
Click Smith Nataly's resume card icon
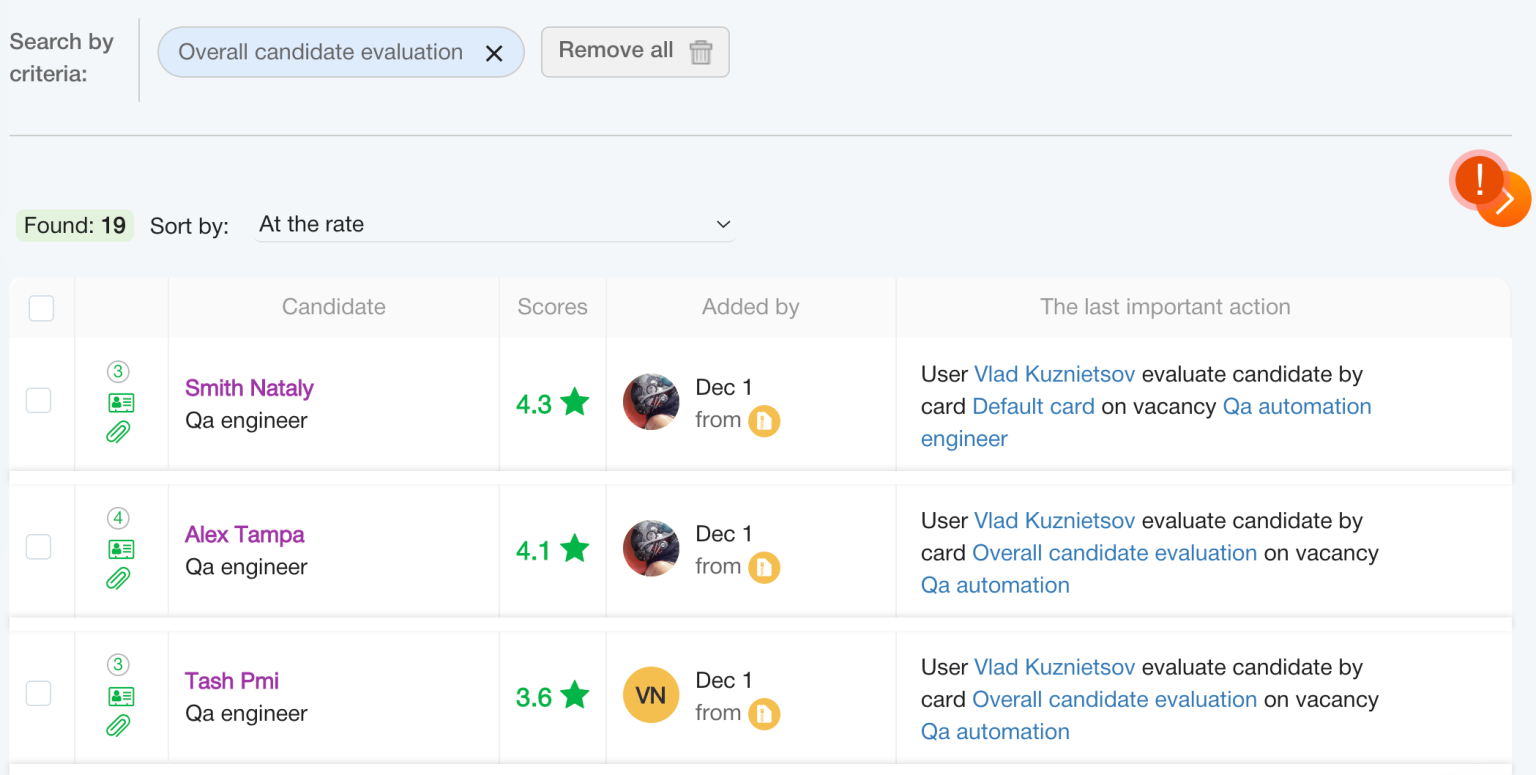pyautogui.click(x=120, y=403)
